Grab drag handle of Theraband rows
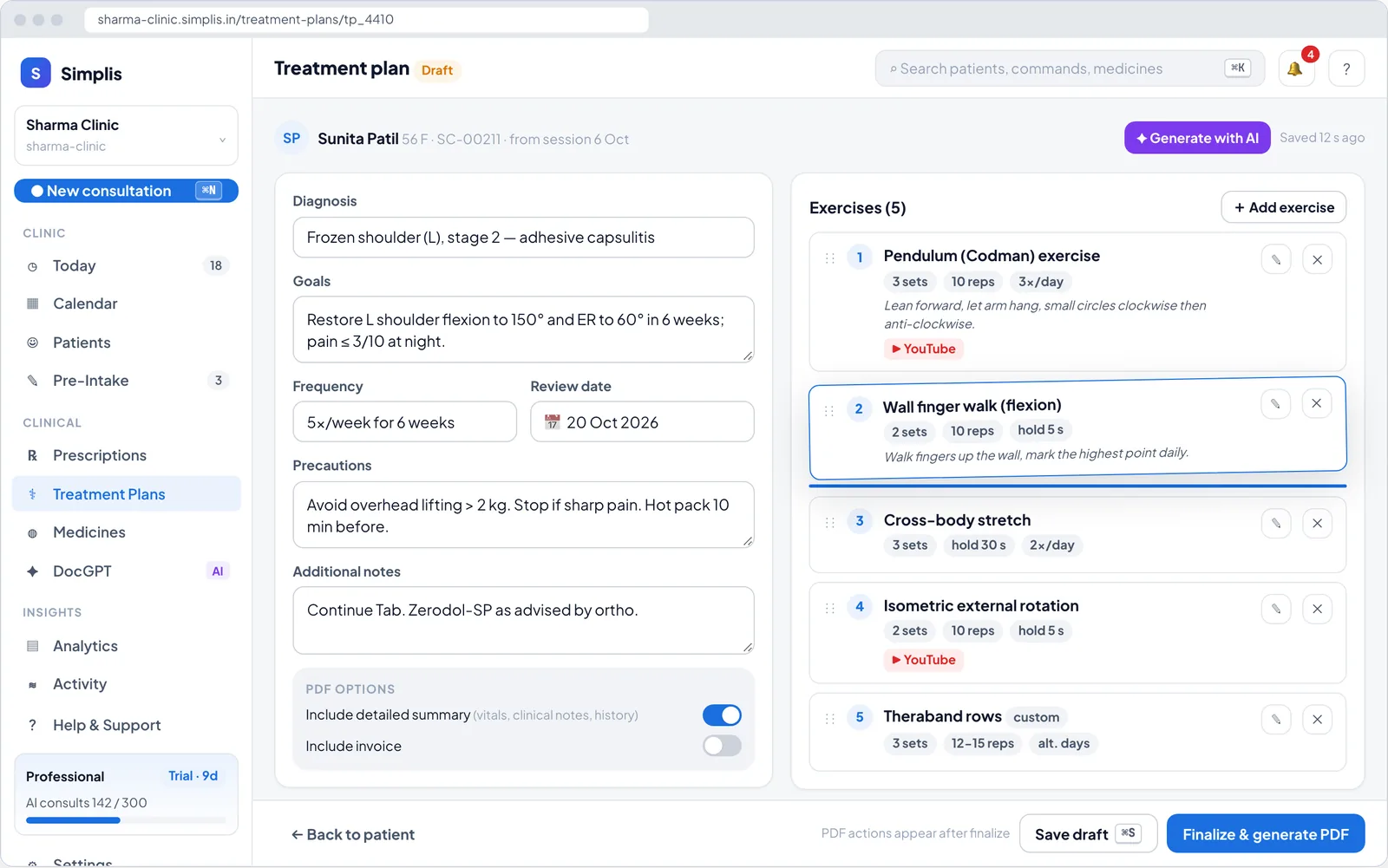The height and width of the screenshot is (868, 1388). pos(830,718)
